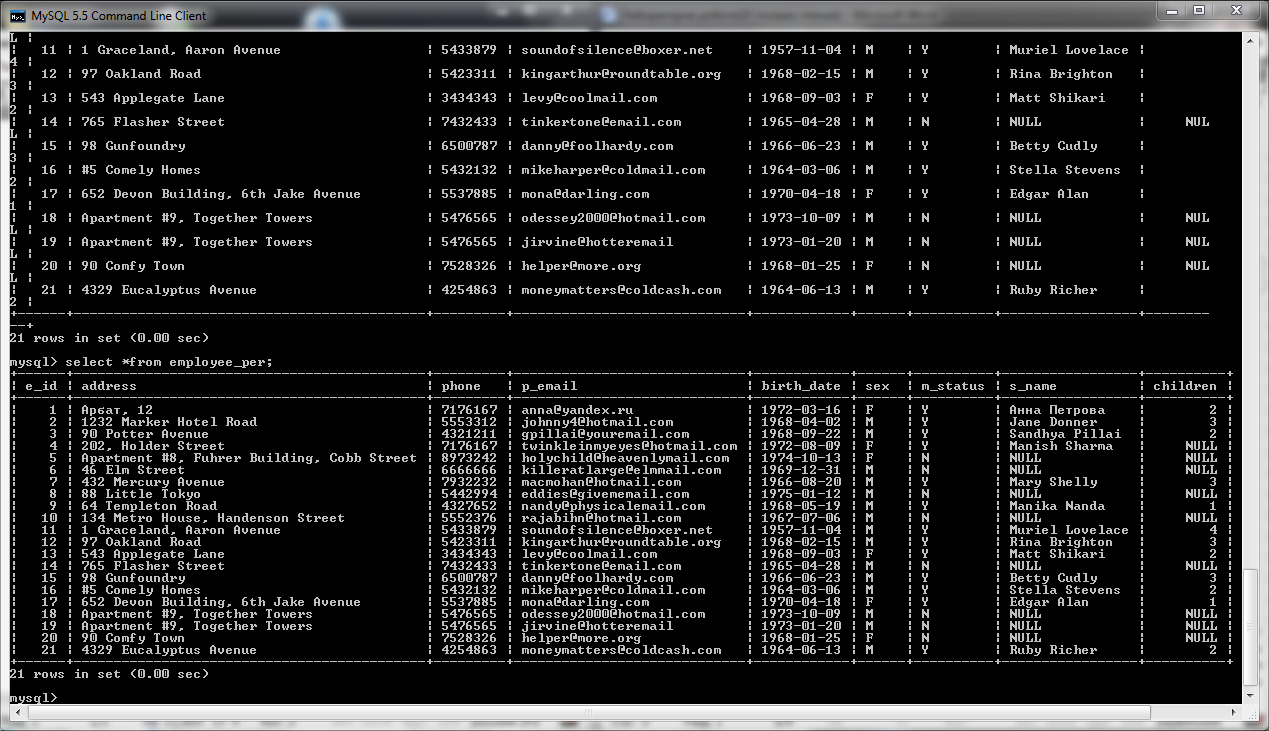Click the phone number 5552376
Screen dimensions: 1269x731
[469, 518]
